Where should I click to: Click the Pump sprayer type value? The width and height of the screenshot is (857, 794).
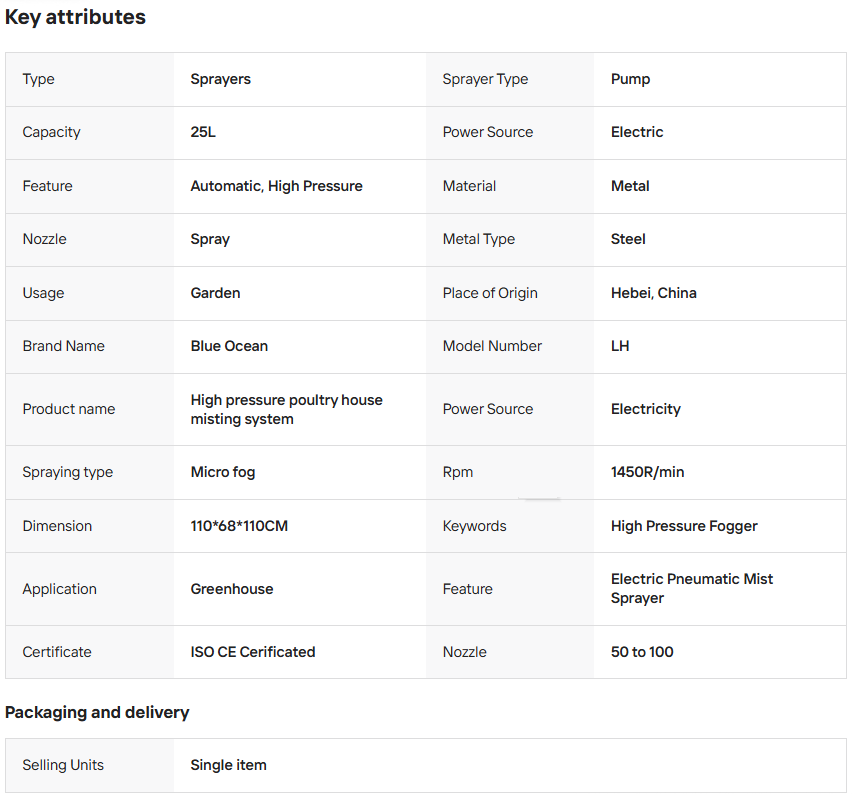pyautogui.click(x=630, y=79)
